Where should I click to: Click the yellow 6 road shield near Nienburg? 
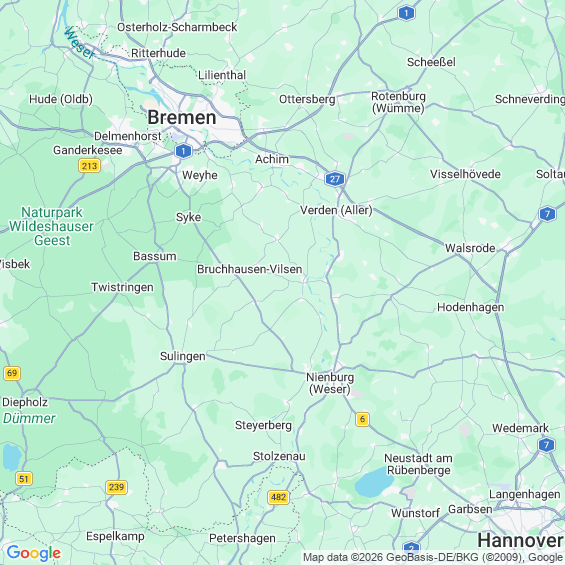coord(362,419)
